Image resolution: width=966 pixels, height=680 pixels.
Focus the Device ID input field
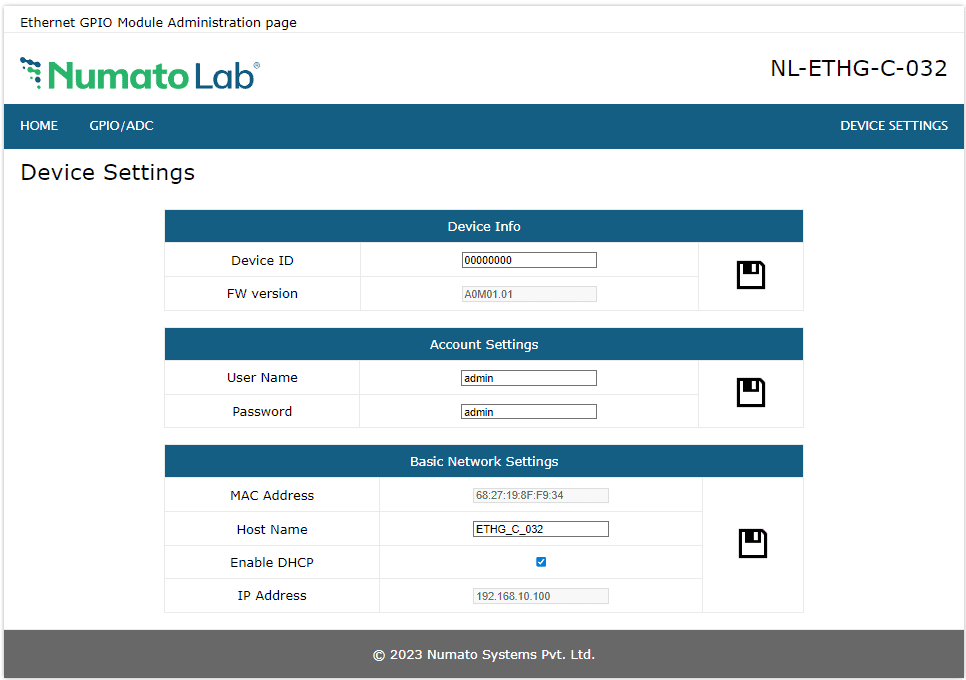pyautogui.click(x=529, y=260)
